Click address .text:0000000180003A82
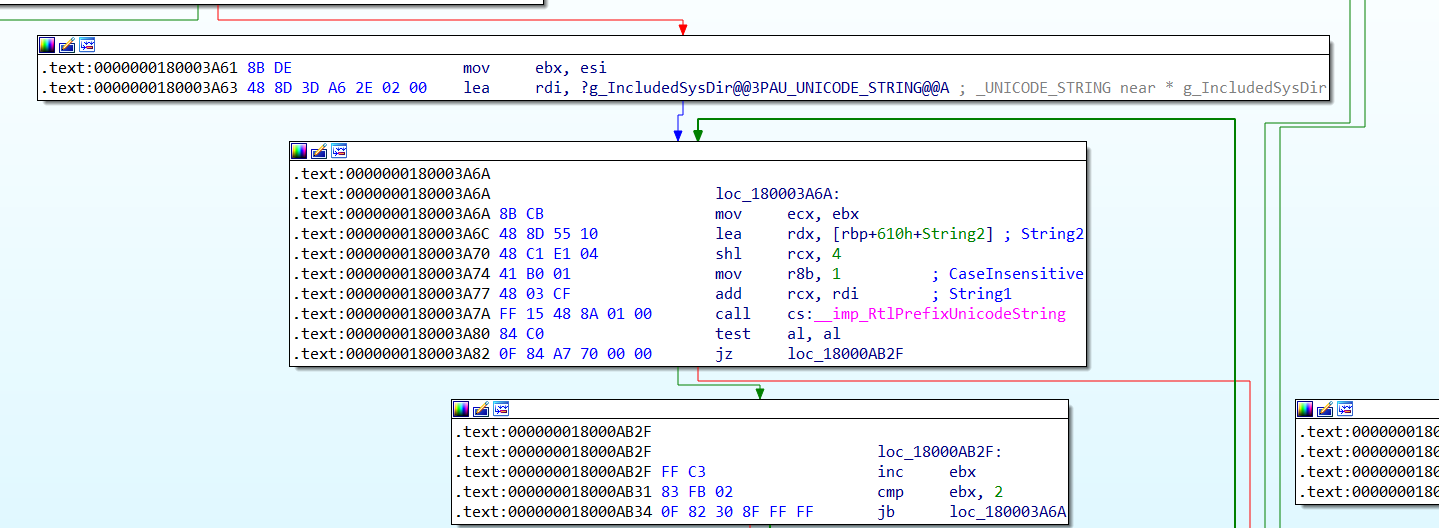1439x528 pixels. (x=392, y=354)
